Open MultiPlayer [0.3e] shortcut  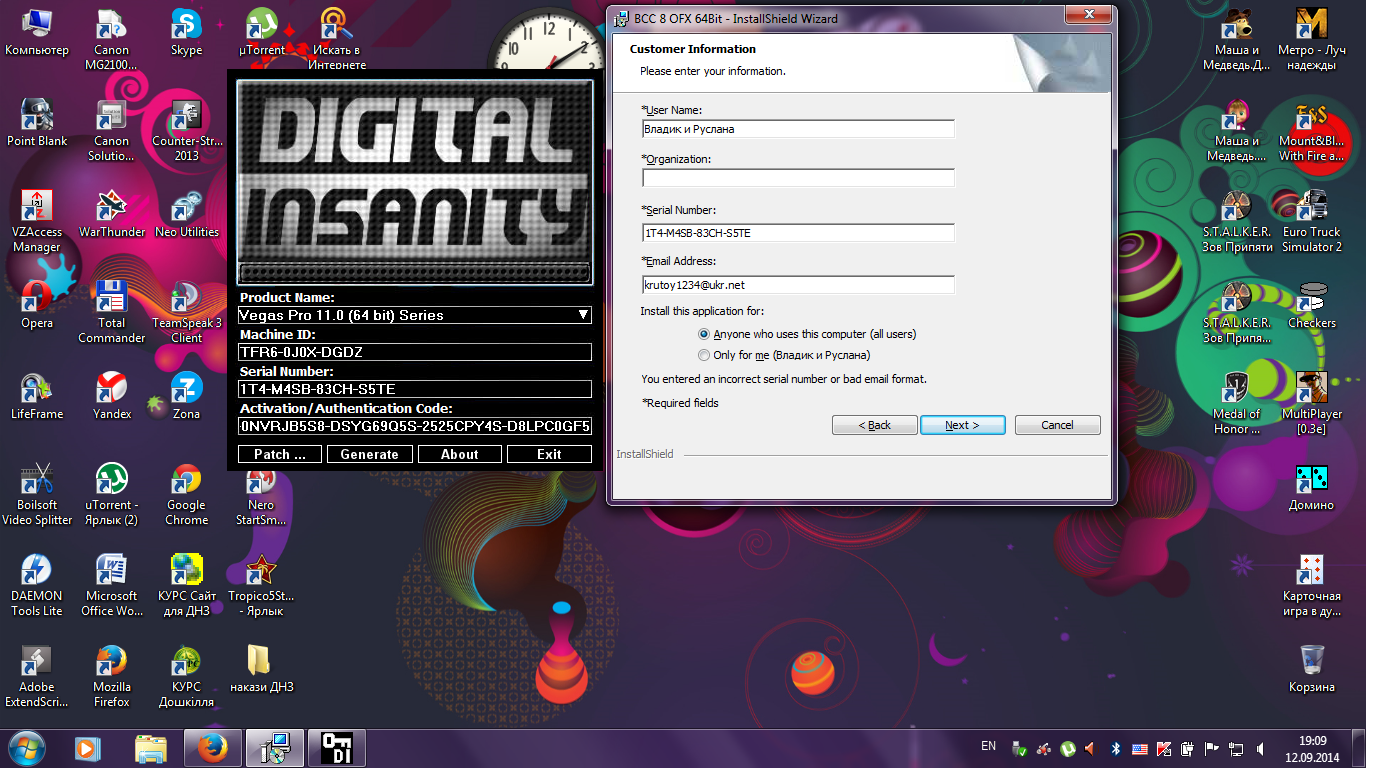(x=1312, y=404)
